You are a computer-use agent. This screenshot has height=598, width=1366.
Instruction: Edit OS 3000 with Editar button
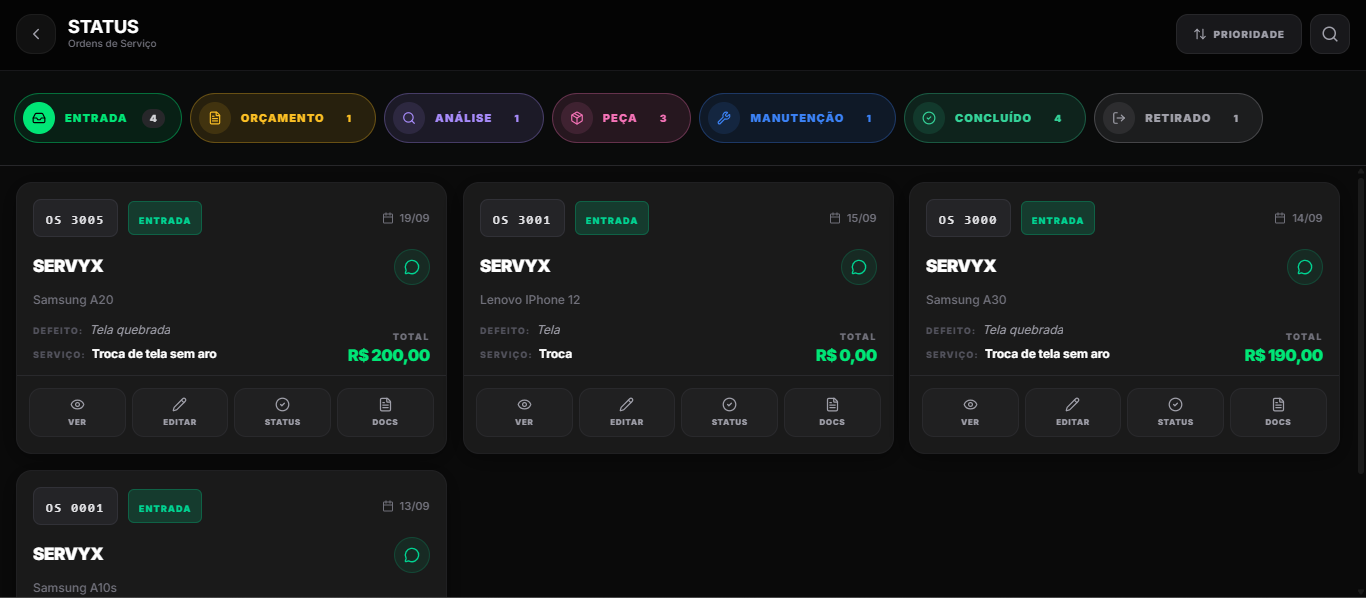click(x=1073, y=412)
